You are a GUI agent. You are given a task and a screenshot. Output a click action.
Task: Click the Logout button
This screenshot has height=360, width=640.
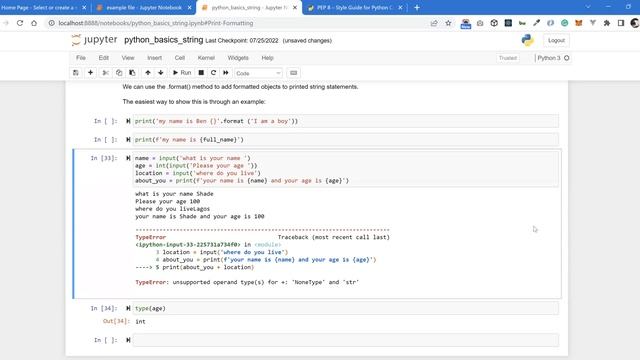click(556, 40)
